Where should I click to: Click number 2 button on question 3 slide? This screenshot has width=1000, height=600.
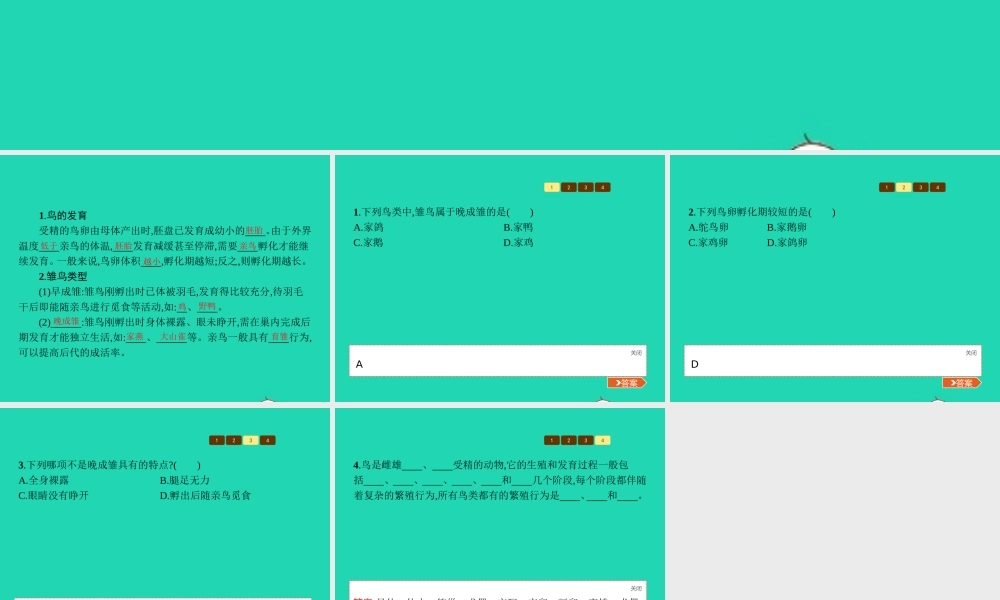tap(234, 441)
